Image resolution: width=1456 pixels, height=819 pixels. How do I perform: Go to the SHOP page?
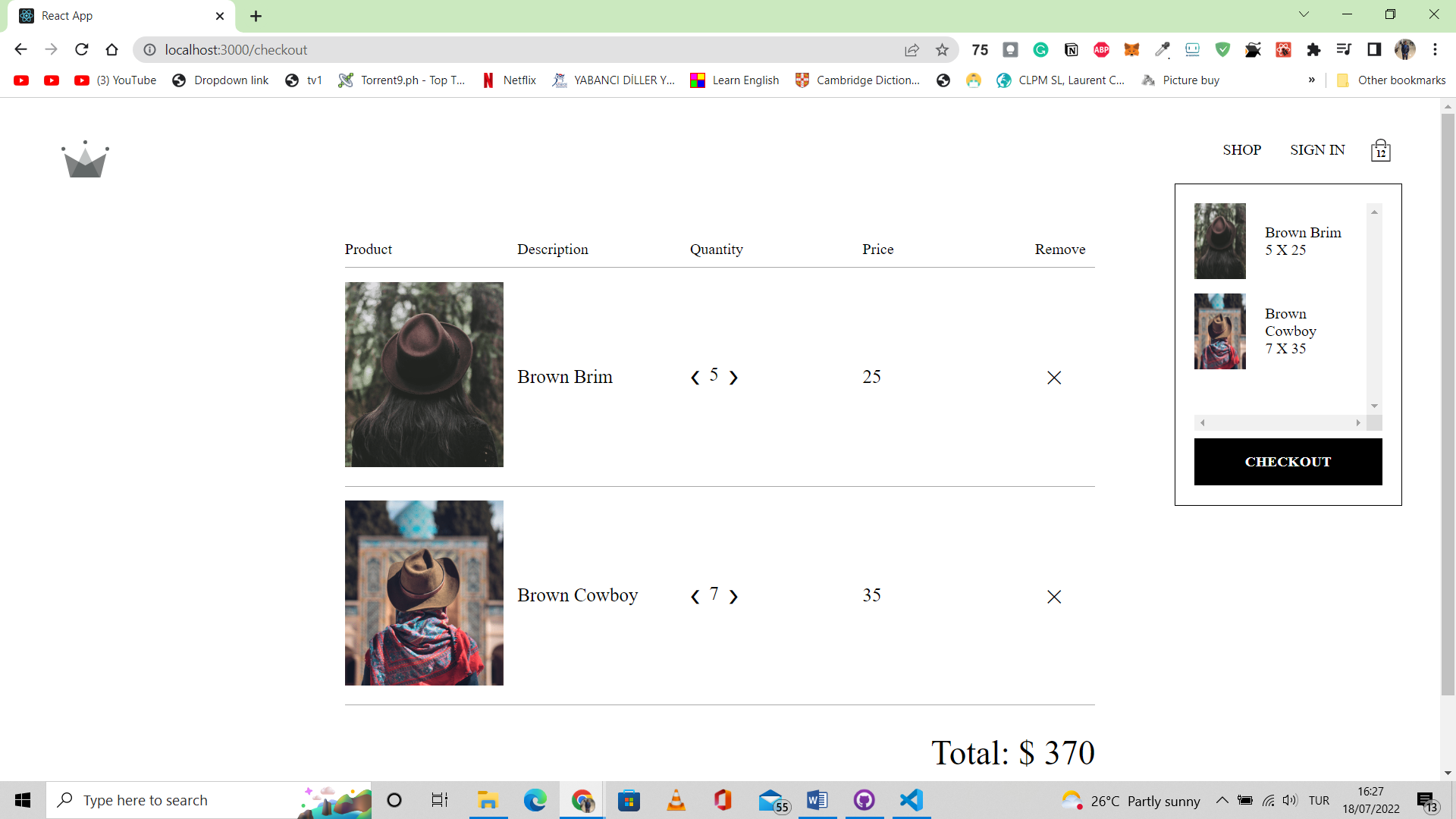tap(1242, 150)
